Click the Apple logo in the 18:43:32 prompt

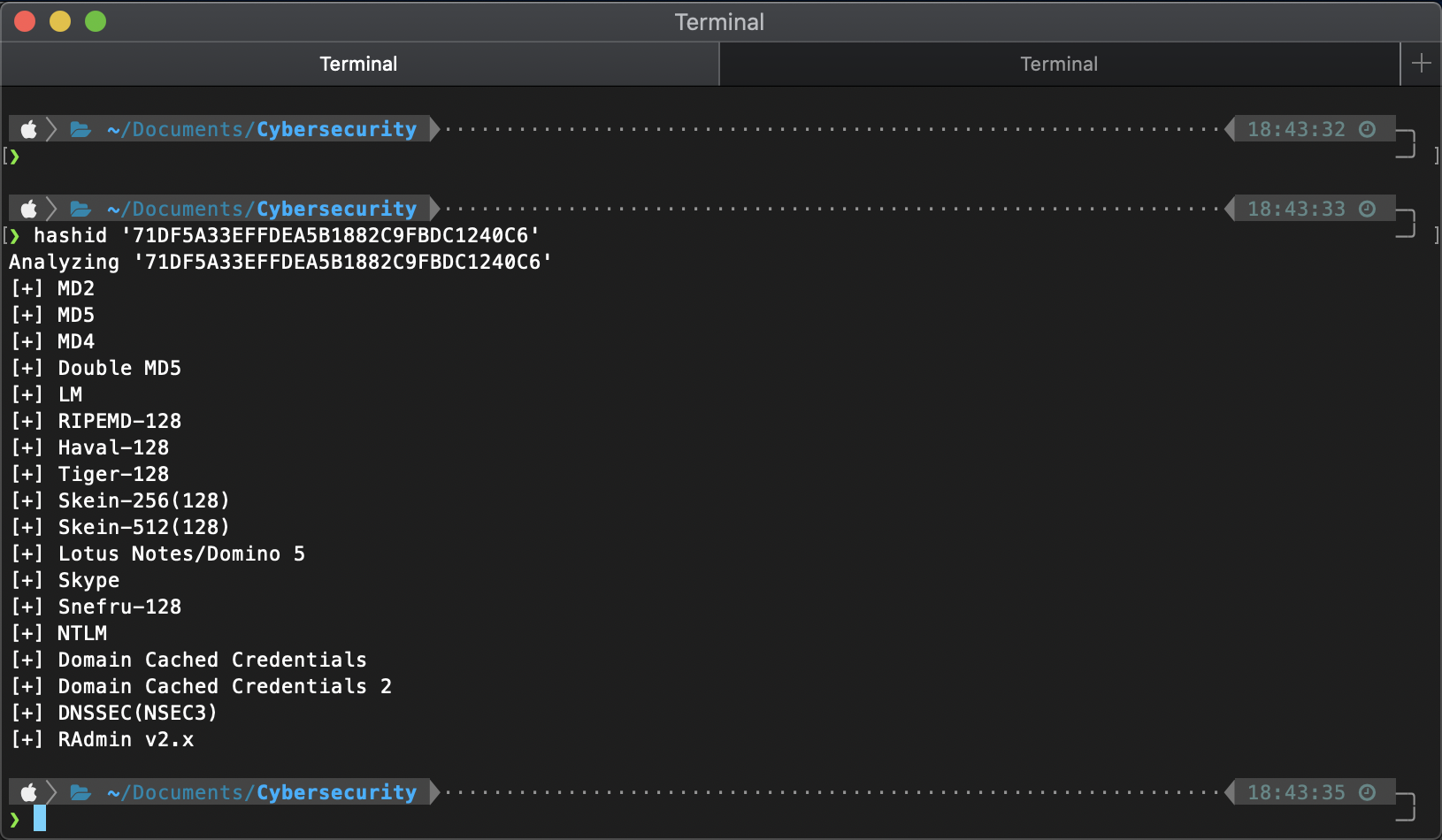coord(29,129)
